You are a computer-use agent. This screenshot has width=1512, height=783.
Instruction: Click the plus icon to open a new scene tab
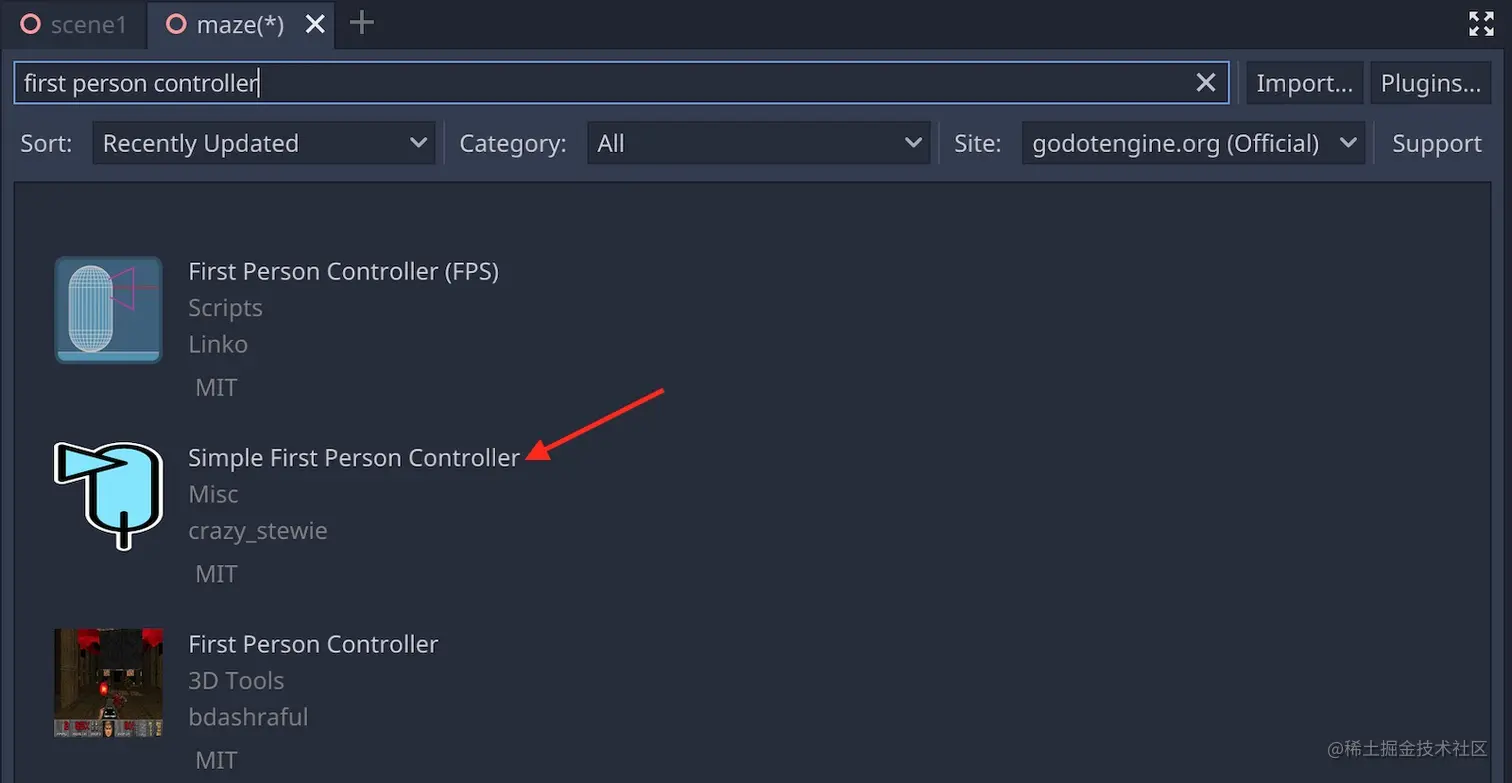pyautogui.click(x=362, y=24)
